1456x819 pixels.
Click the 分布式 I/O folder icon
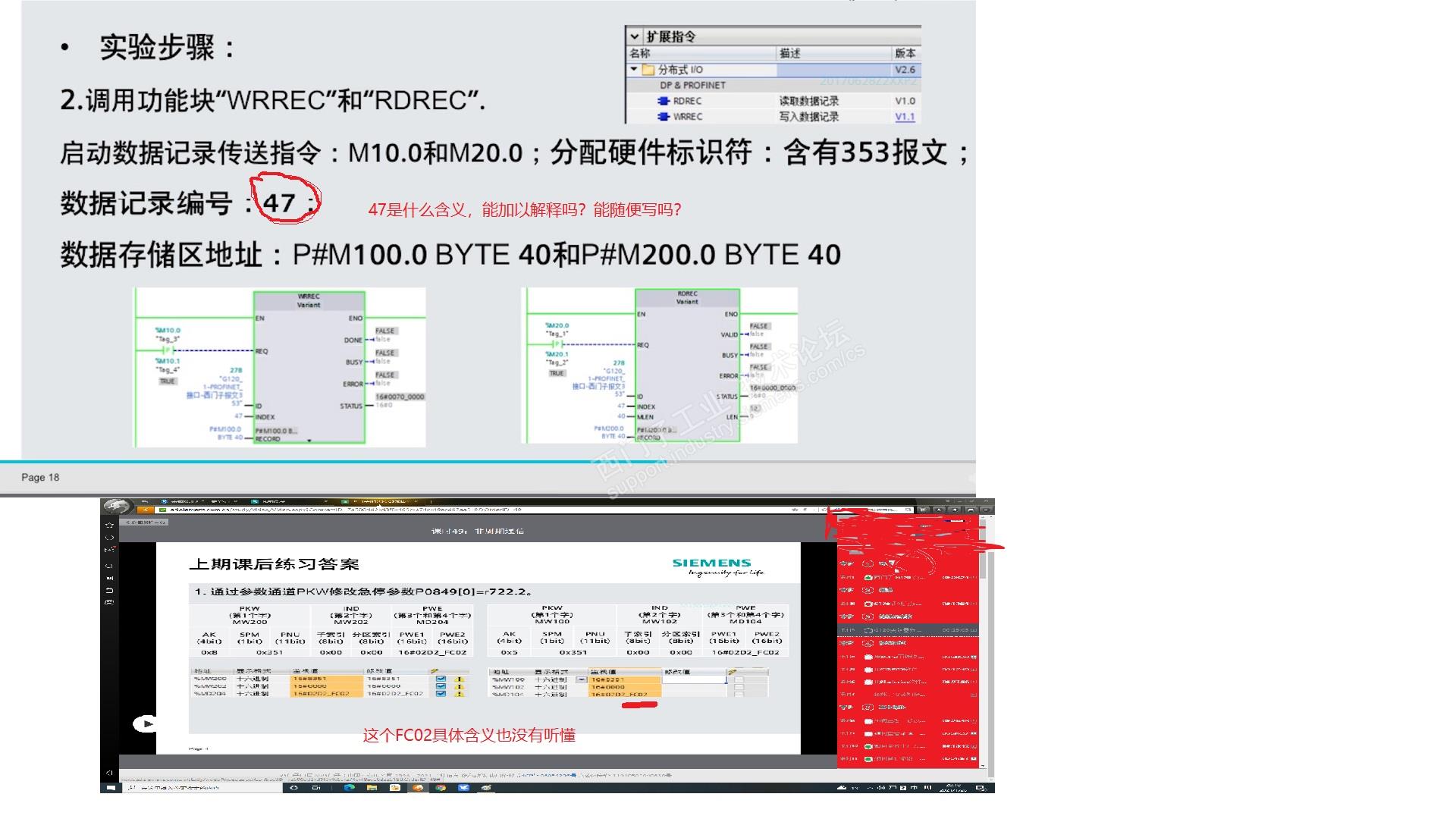coord(648,70)
